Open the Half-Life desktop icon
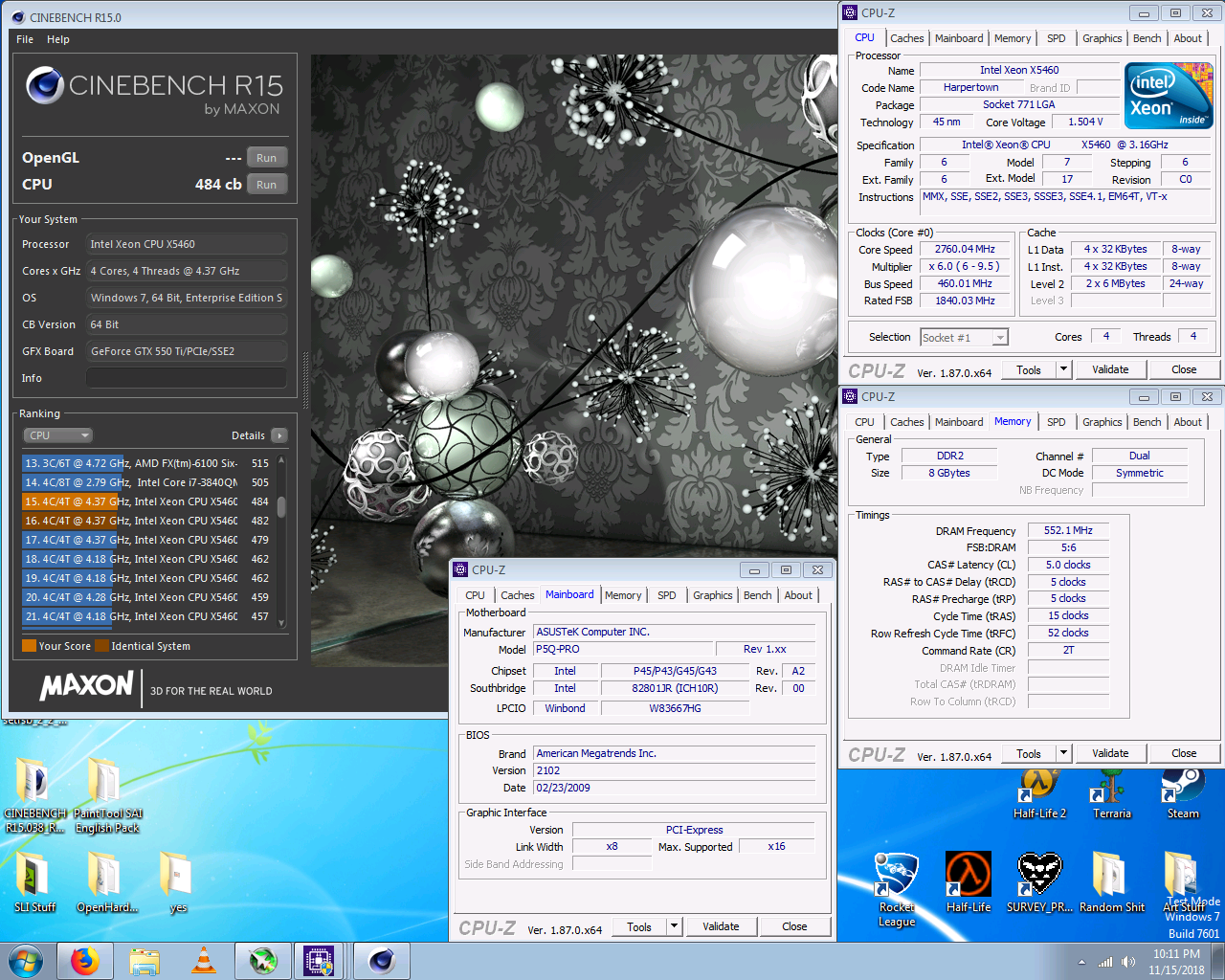This screenshot has height=980, width=1225. [x=969, y=882]
